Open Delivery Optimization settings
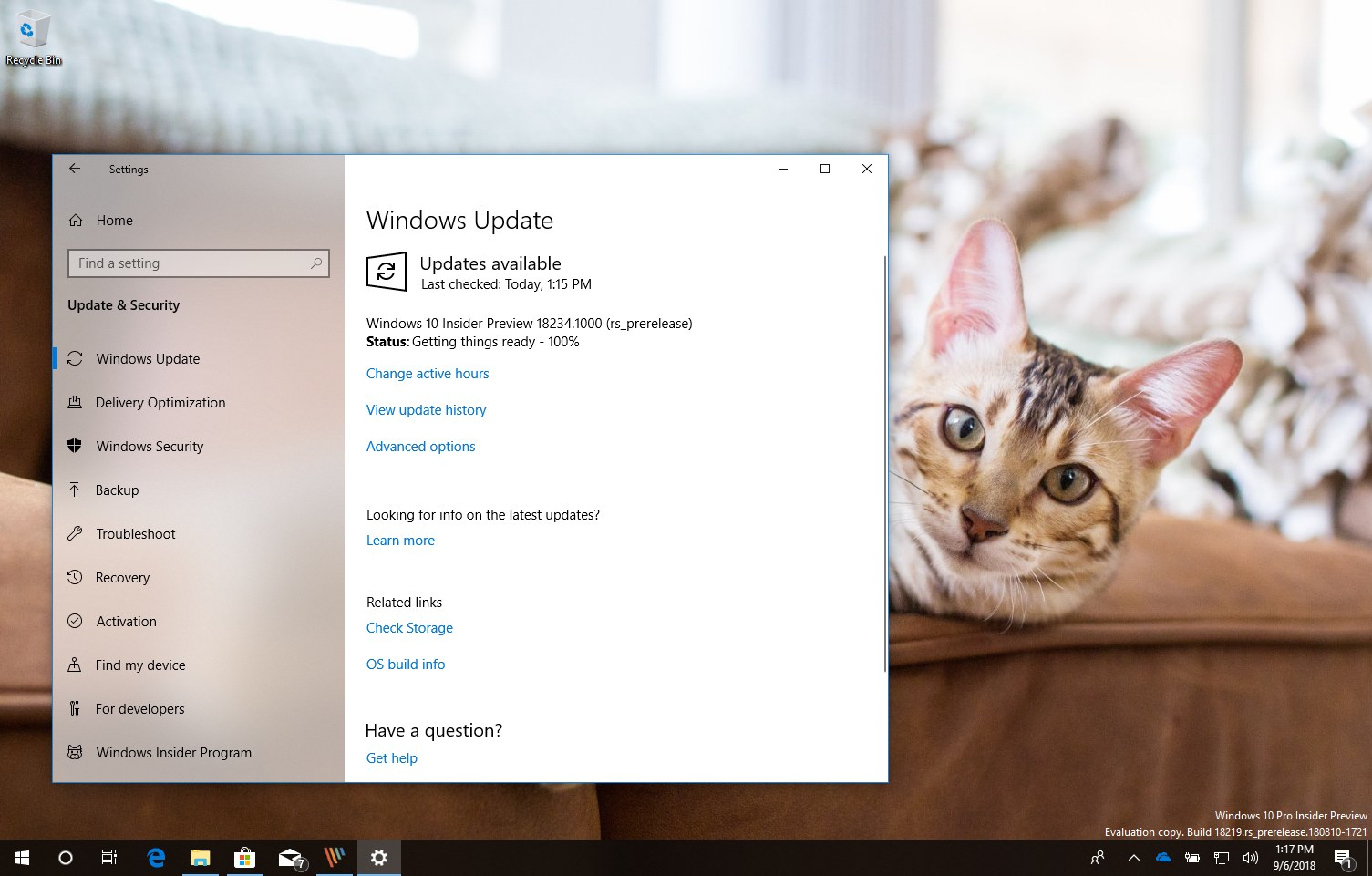Viewport: 1372px width, 876px height. pyautogui.click(x=199, y=403)
